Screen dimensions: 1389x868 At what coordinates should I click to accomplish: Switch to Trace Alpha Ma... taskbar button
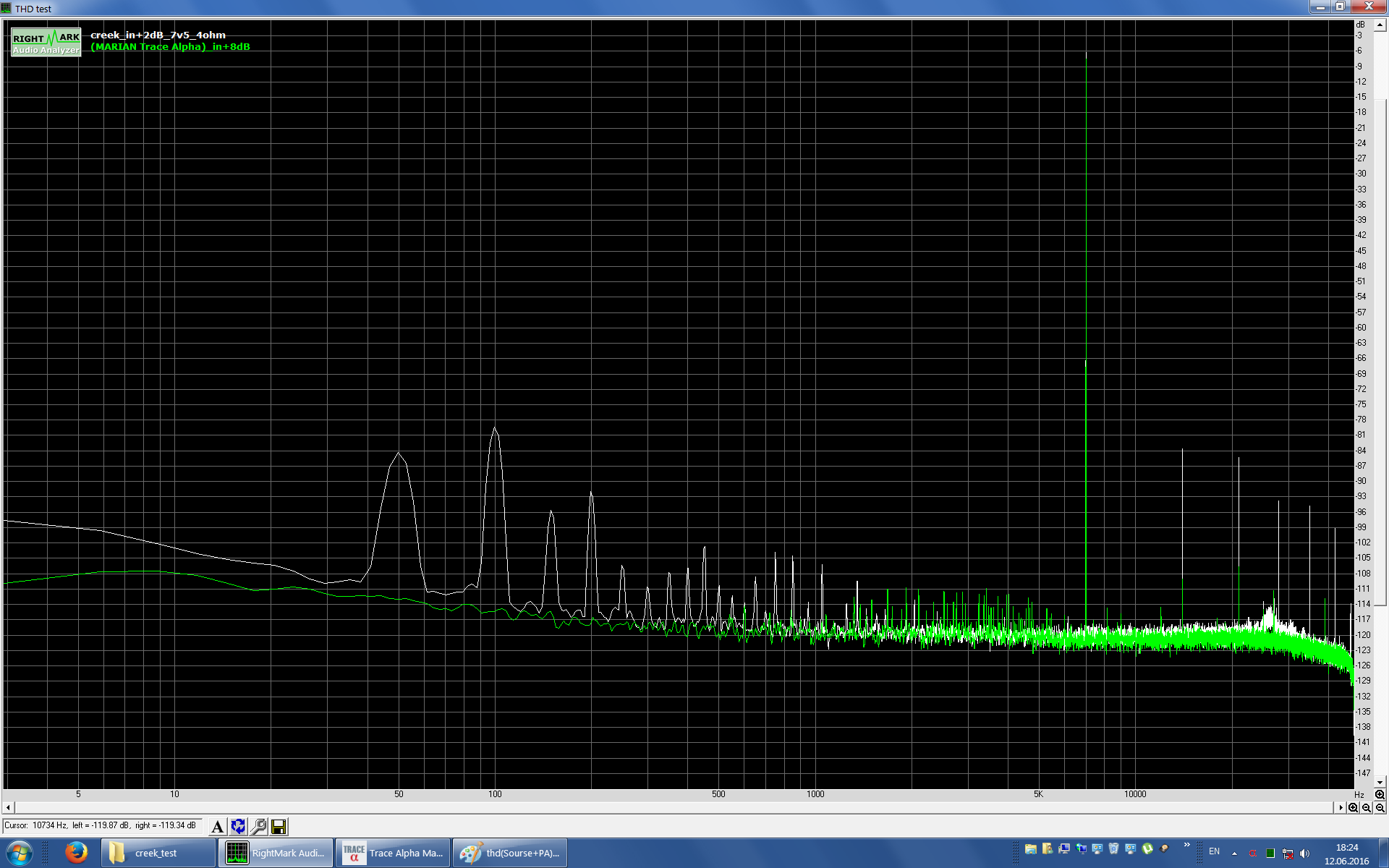click(393, 853)
